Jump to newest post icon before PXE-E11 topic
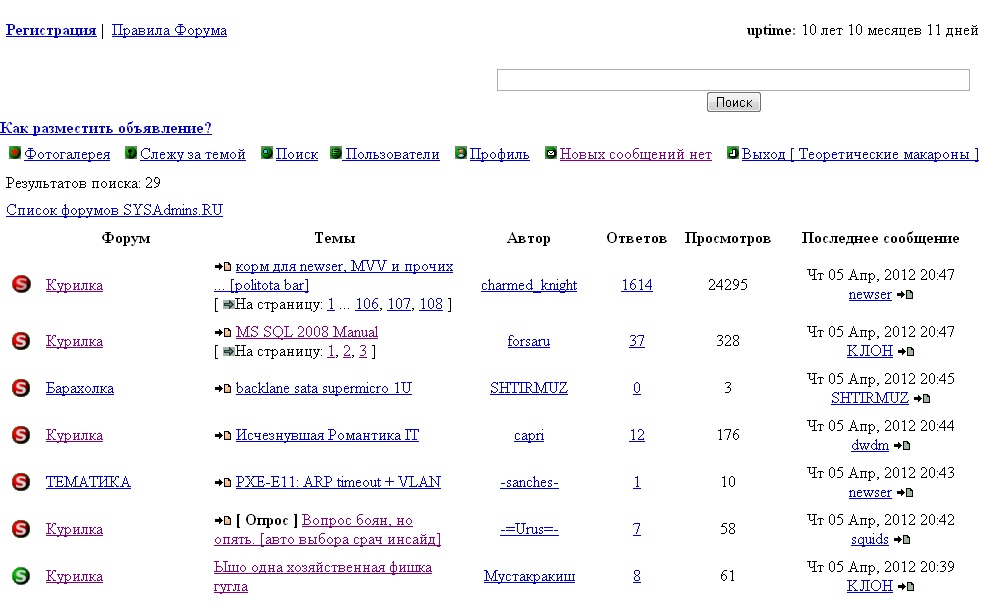Image resolution: width=982 pixels, height=602 pixels. (223, 482)
